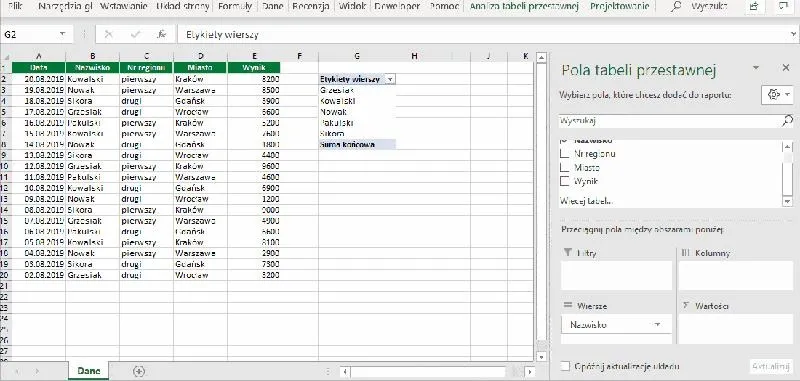Click the Miasto header cell
This screenshot has height=381, width=800.
click(x=200, y=67)
